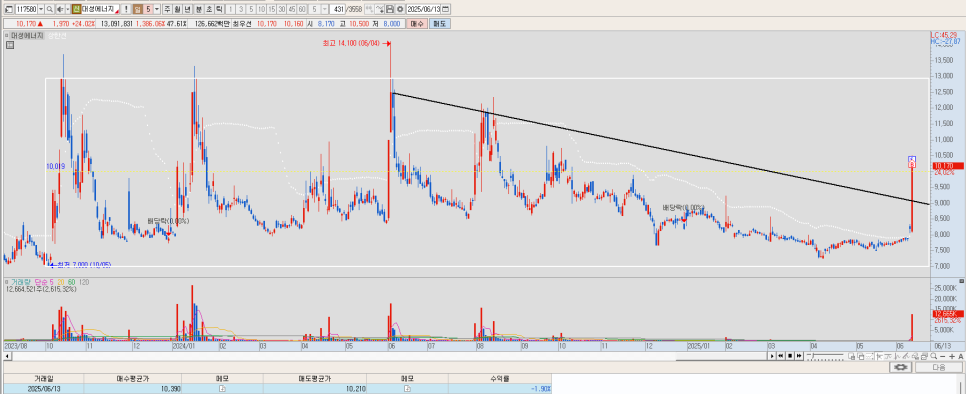The height and width of the screenshot is (394, 966).
Task: Stop the chart replay
Action: click(790, 356)
